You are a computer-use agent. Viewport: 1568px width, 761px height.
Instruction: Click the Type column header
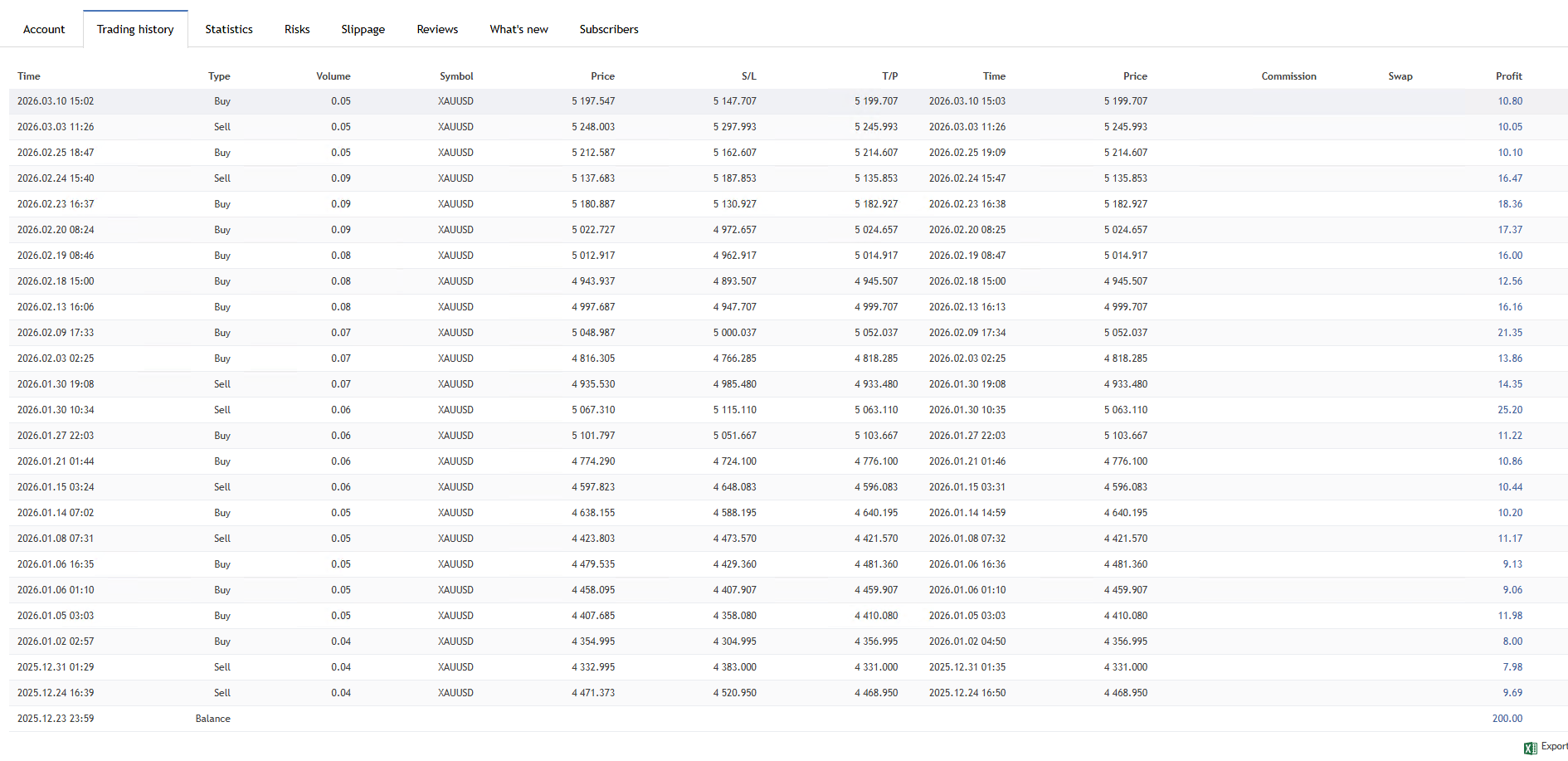click(219, 76)
